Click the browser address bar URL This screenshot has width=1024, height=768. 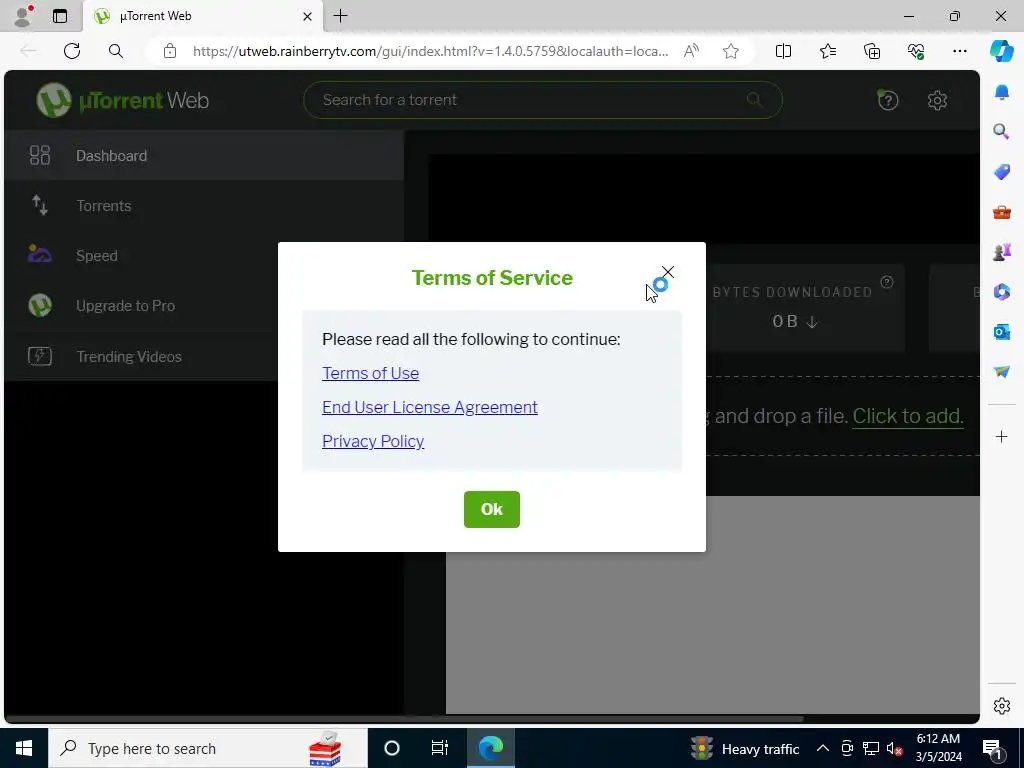(430, 51)
